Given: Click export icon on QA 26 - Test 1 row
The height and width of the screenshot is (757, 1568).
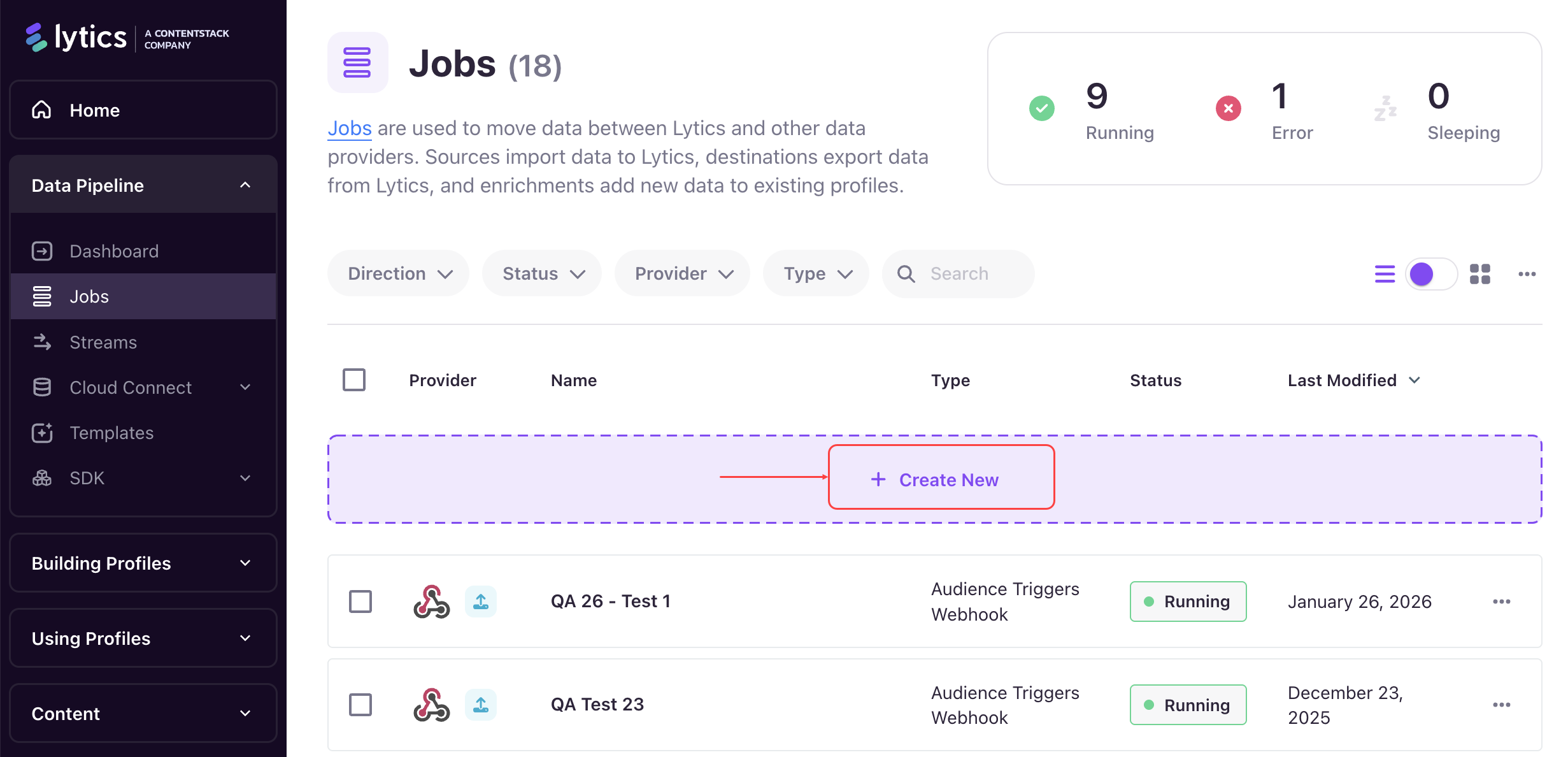Looking at the screenshot, I should tap(481, 602).
